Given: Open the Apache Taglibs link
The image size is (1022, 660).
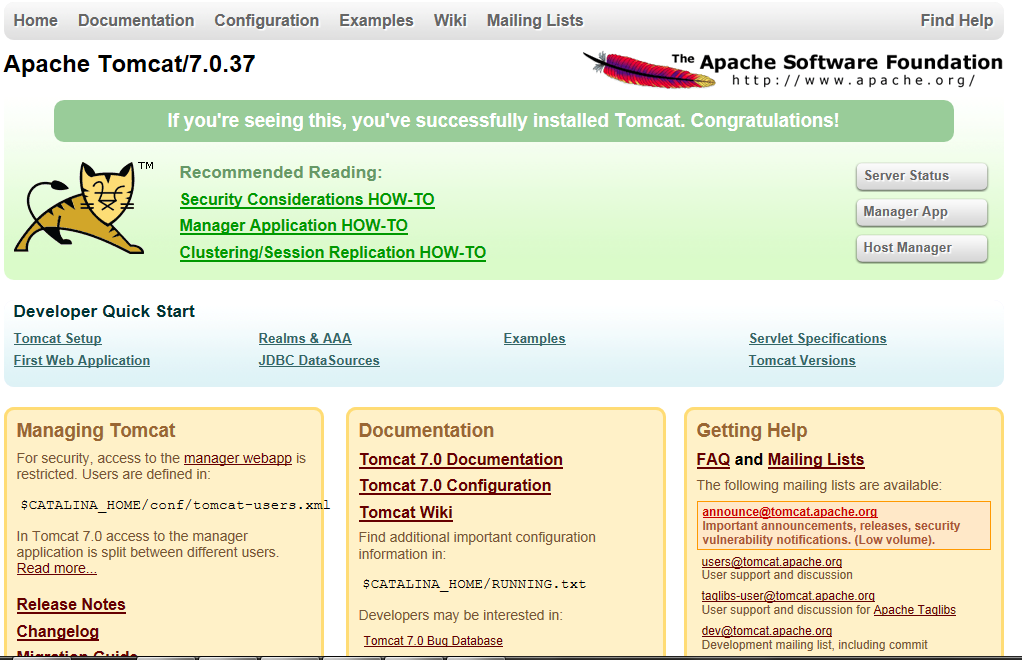Looking at the screenshot, I should (x=914, y=610).
